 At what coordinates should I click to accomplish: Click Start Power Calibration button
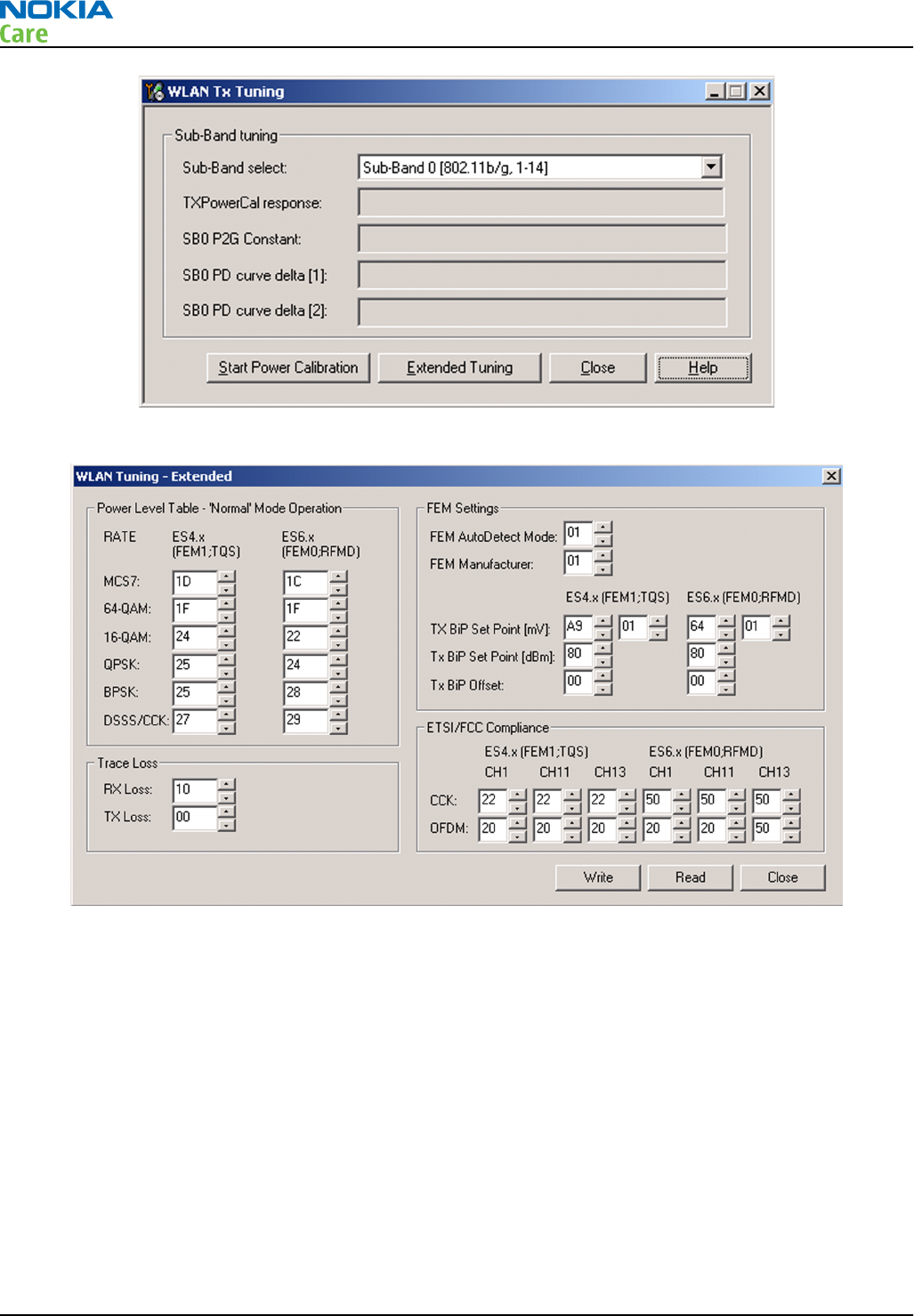coord(288,367)
